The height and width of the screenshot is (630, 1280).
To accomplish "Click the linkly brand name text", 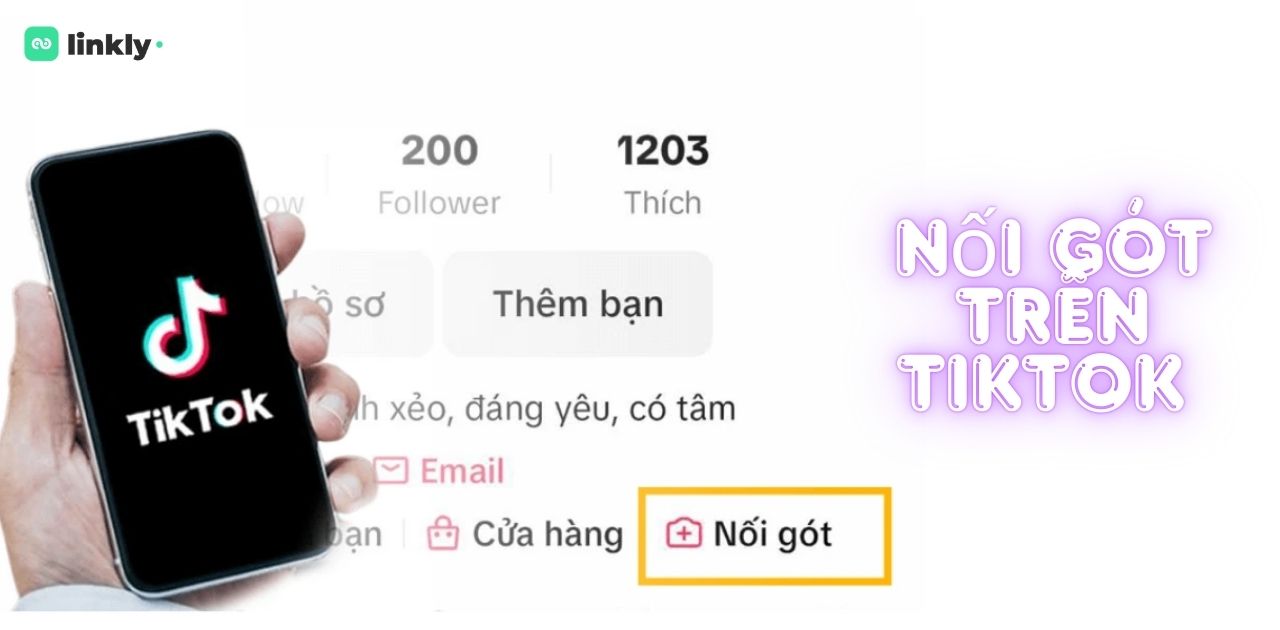I will pyautogui.click(x=109, y=45).
